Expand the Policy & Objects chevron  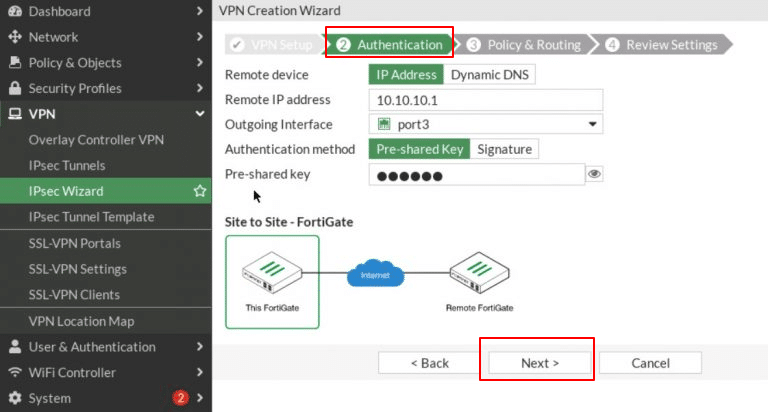coord(199,62)
